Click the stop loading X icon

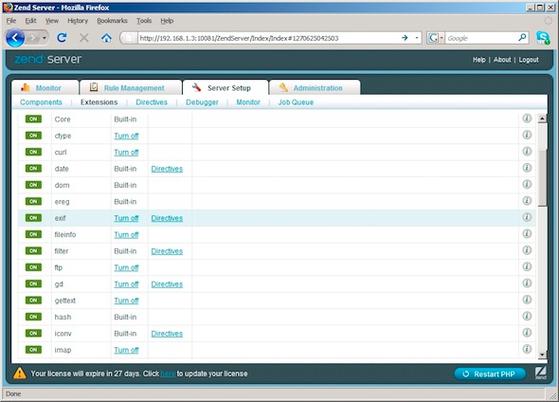click(84, 37)
